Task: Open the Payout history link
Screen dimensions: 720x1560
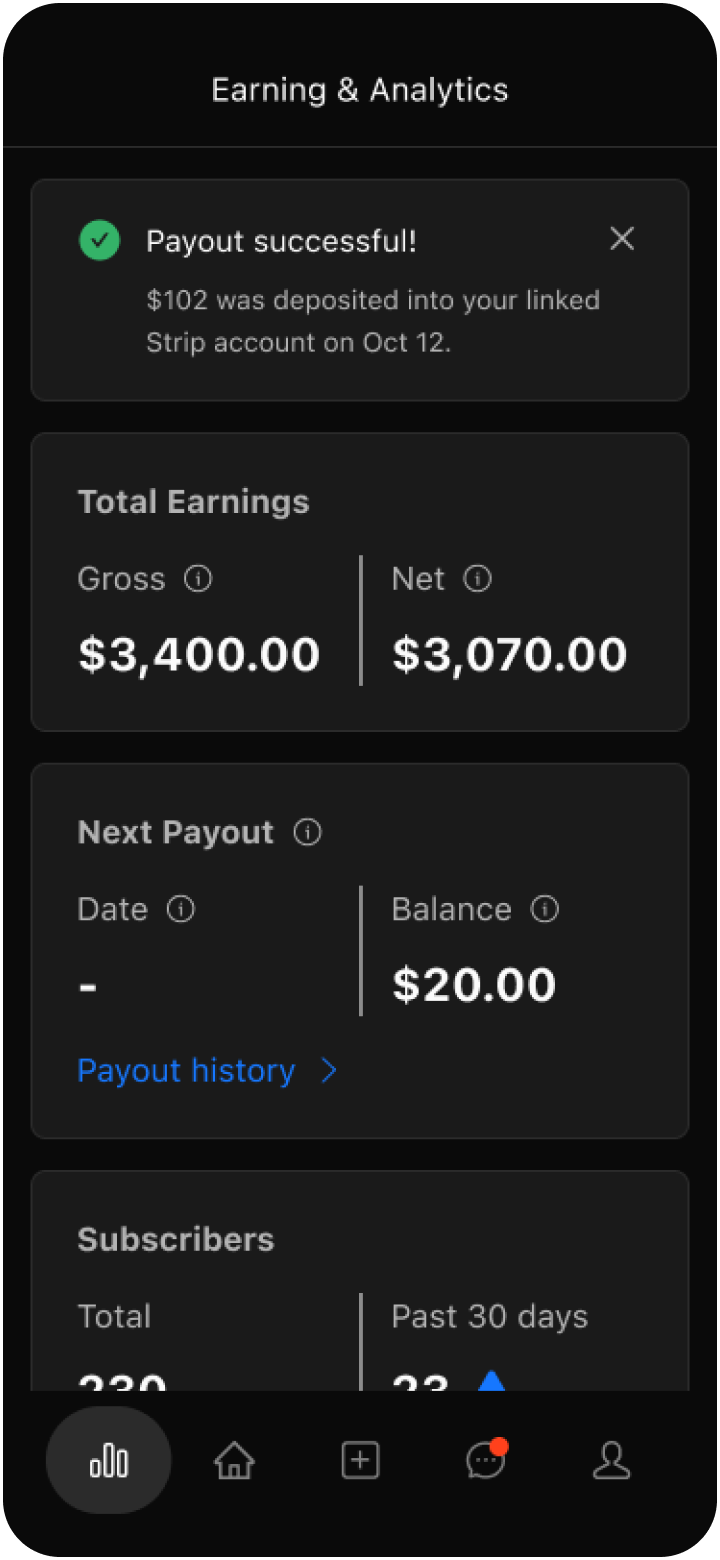Action: 186,1071
